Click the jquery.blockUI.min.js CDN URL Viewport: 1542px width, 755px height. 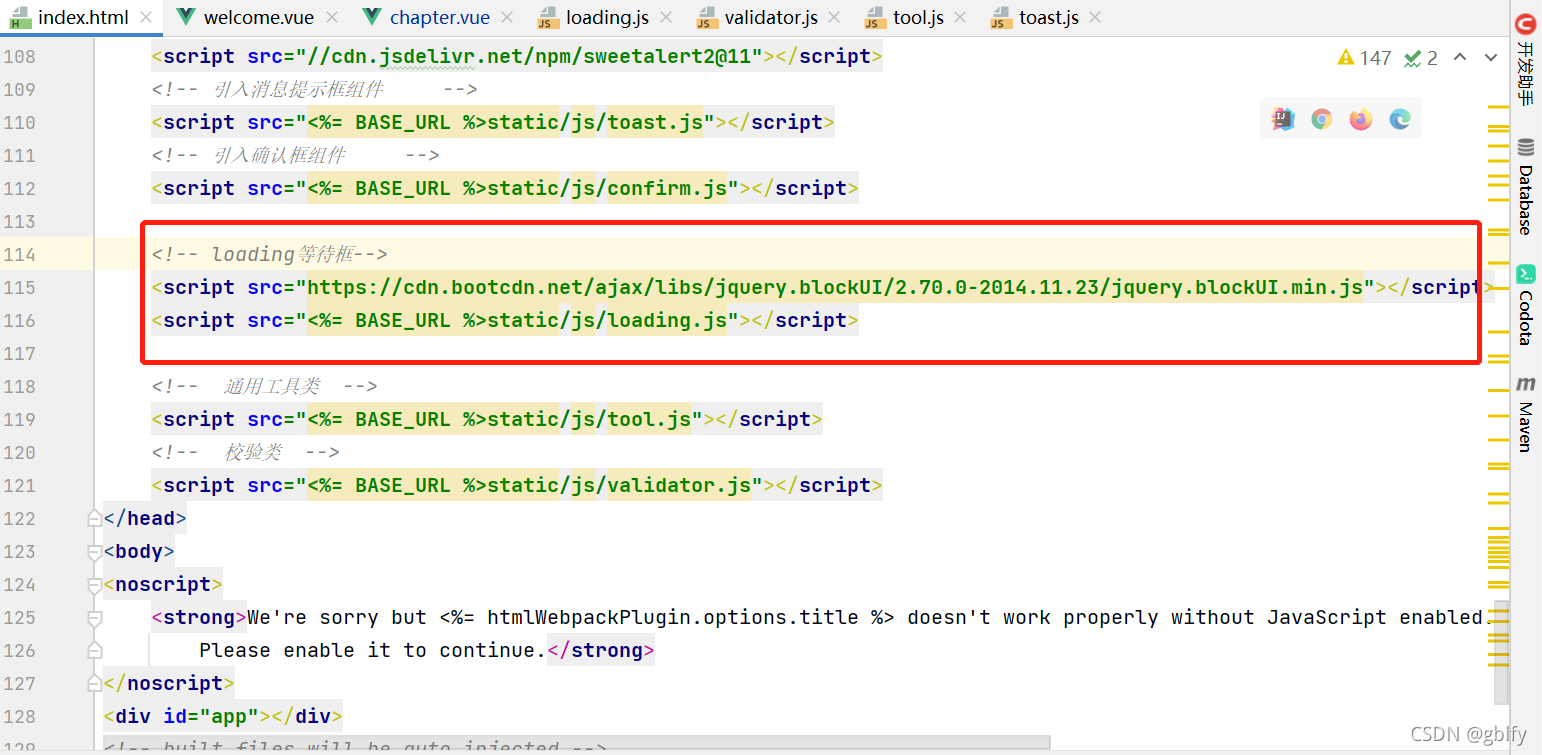(835, 287)
